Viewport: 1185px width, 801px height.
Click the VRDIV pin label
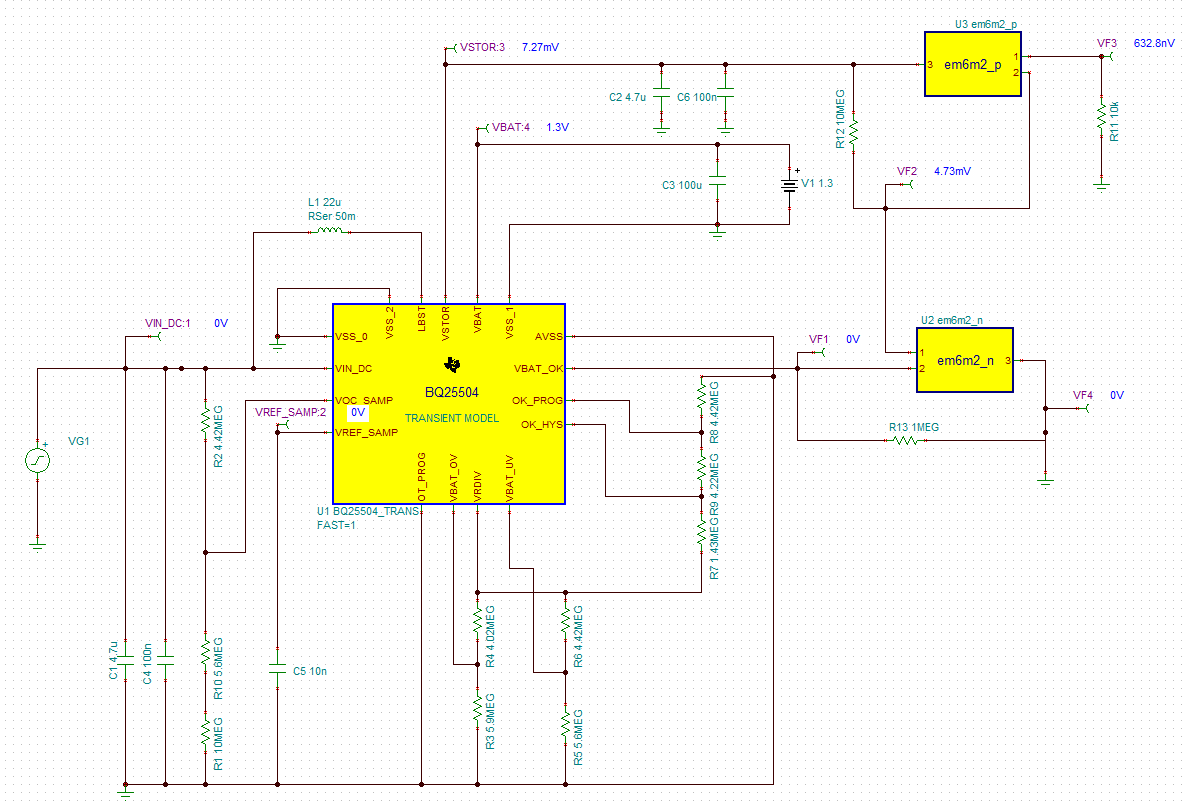tap(478, 486)
